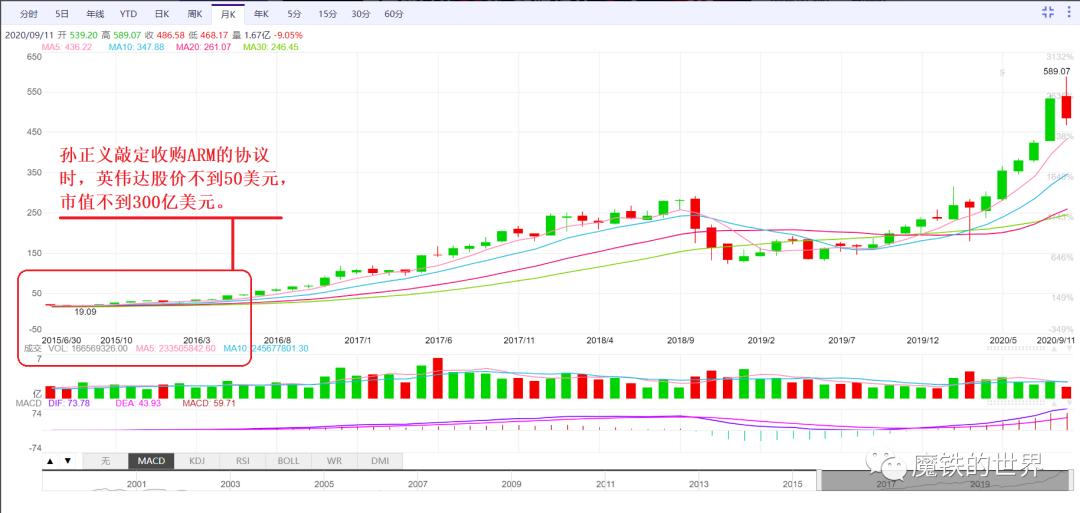Image resolution: width=1080 pixels, height=513 pixels.
Task: Turn on the BOLL indicator
Action: (x=288, y=461)
